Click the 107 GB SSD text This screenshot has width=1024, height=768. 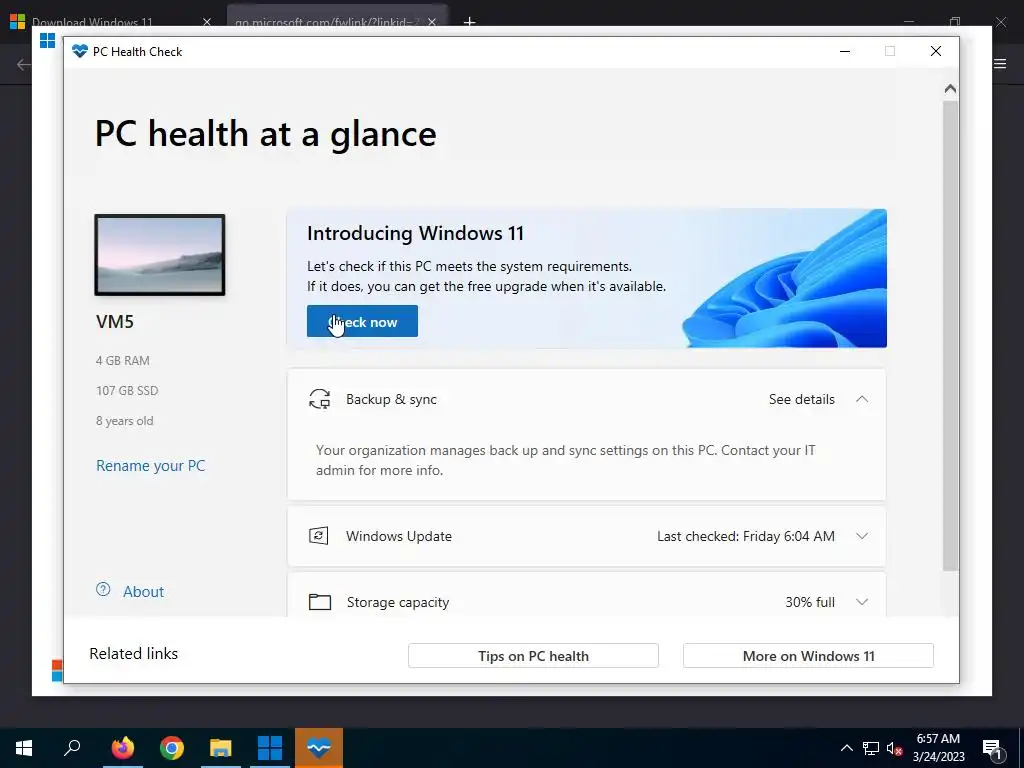coord(127,391)
